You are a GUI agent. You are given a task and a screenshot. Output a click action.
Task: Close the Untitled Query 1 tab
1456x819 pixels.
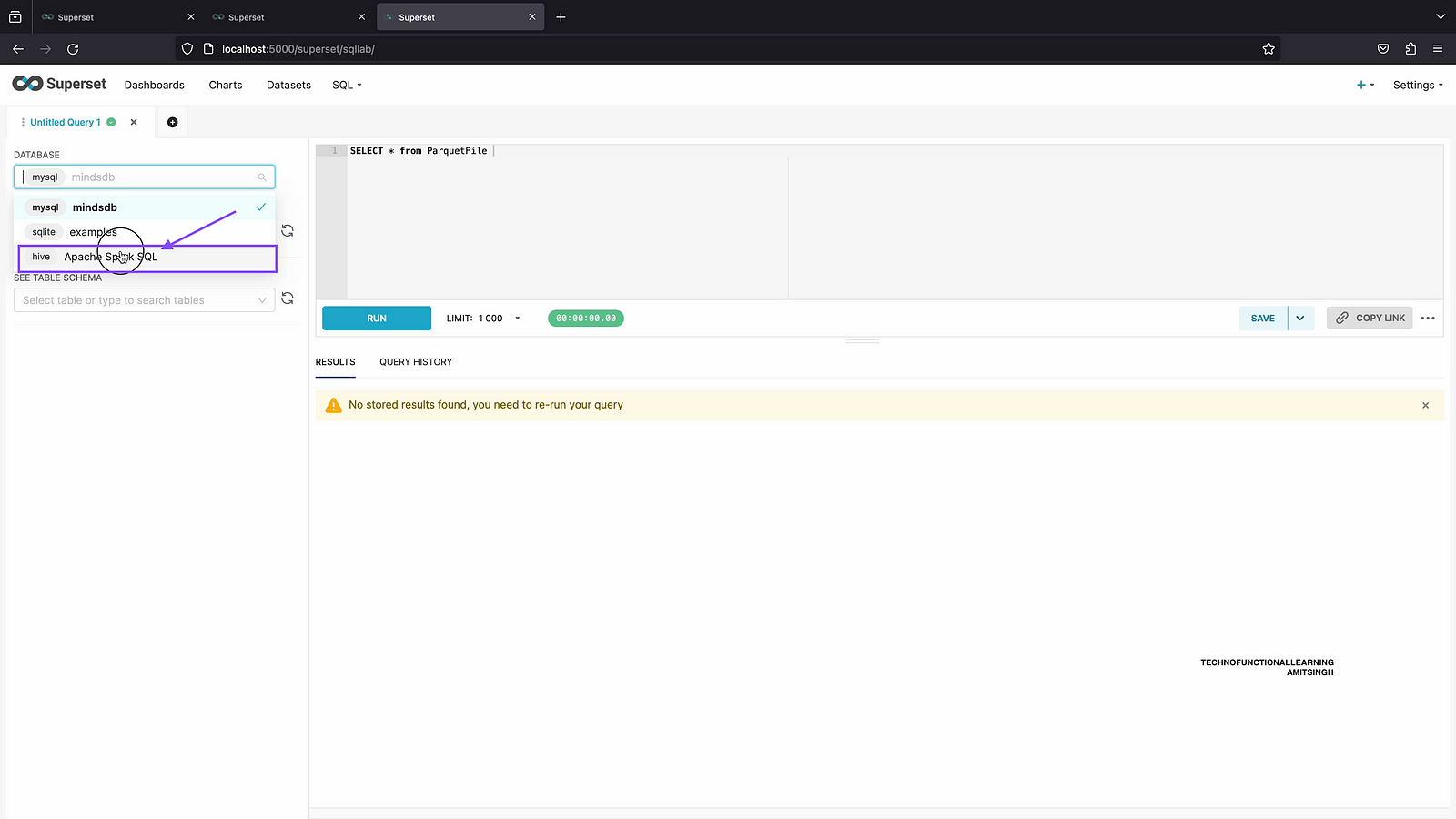pos(134,122)
